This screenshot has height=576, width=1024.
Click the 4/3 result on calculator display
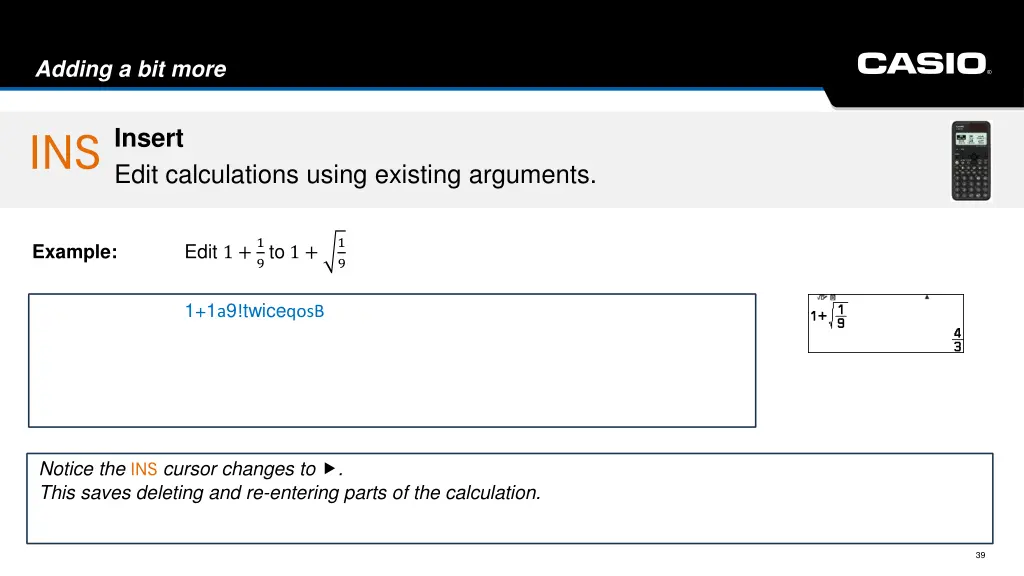coord(957,340)
